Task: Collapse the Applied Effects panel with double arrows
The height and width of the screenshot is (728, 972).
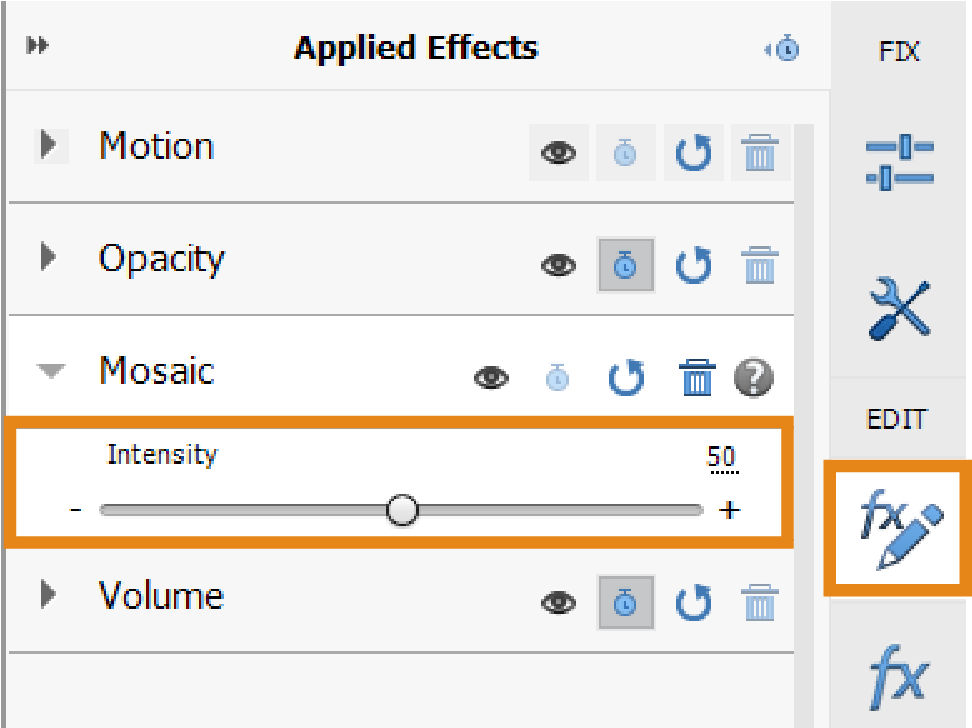Action: [37, 47]
